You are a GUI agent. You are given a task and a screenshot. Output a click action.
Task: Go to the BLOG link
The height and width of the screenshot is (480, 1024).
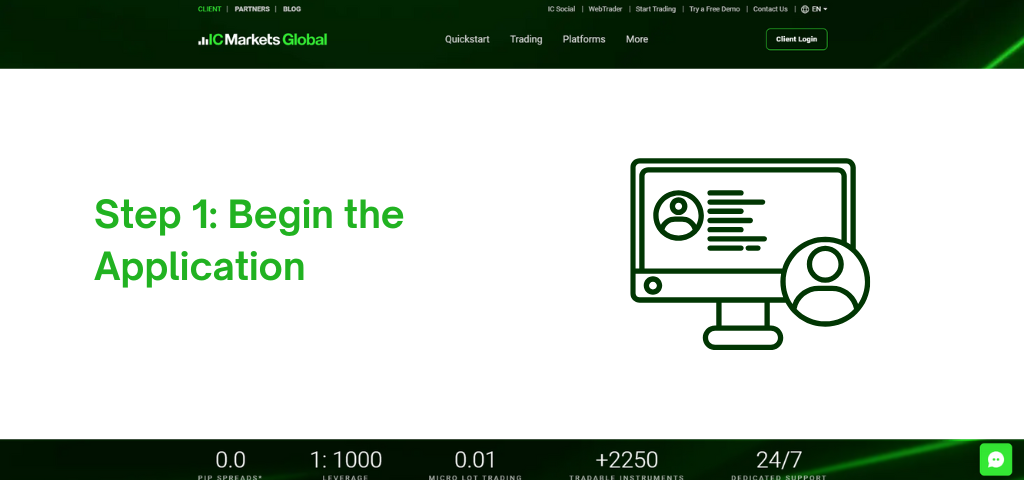pyautogui.click(x=292, y=9)
